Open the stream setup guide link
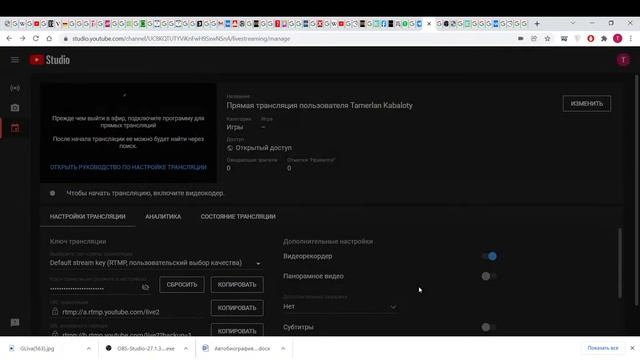640x360 pixels. [128, 167]
